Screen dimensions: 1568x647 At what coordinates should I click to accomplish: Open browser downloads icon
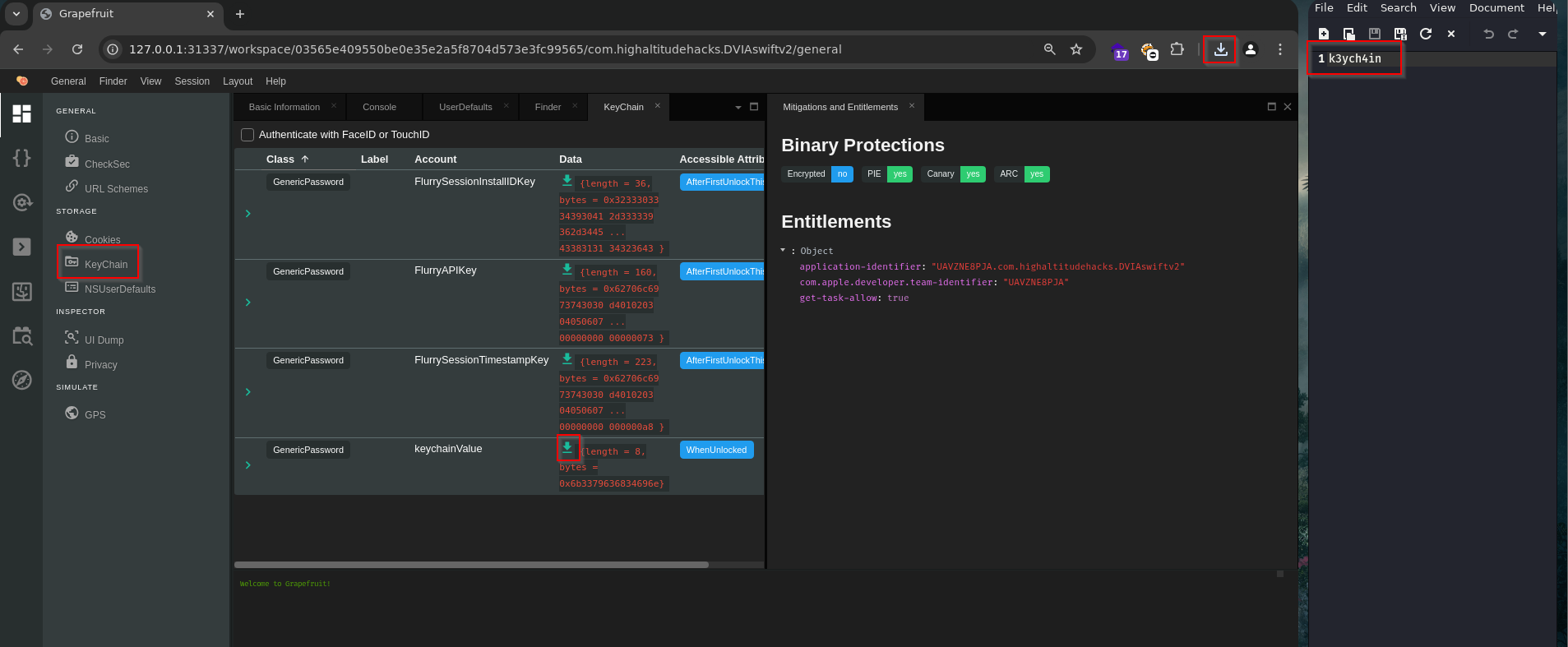tap(1221, 49)
